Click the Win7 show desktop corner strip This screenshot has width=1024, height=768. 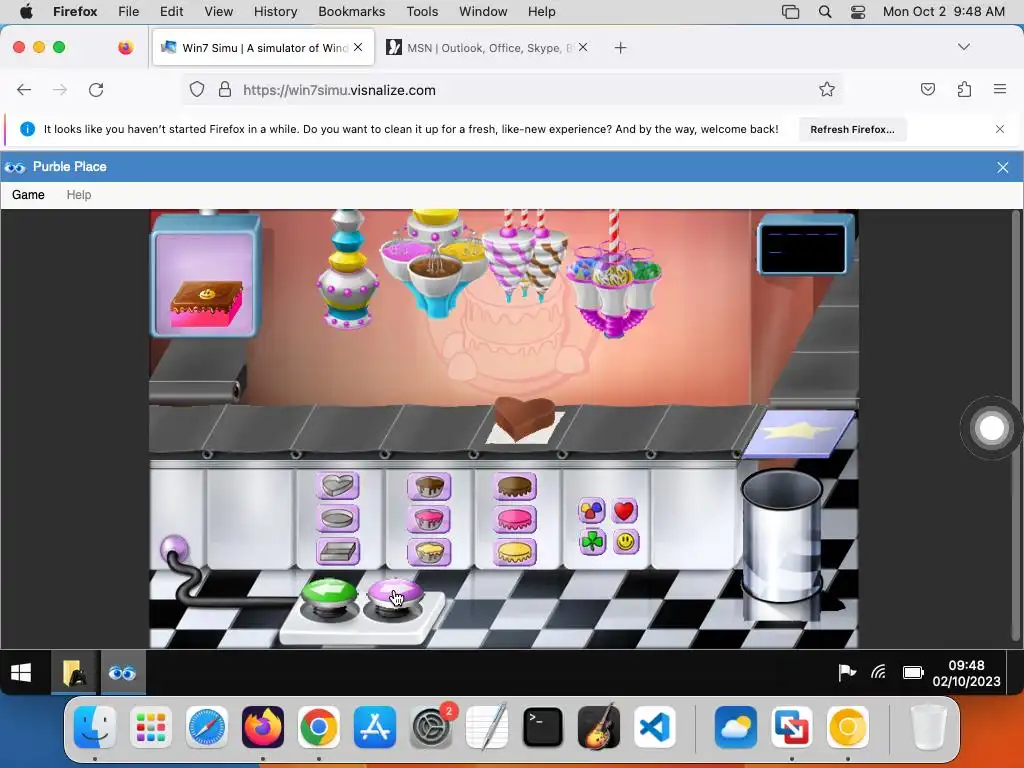point(1015,673)
